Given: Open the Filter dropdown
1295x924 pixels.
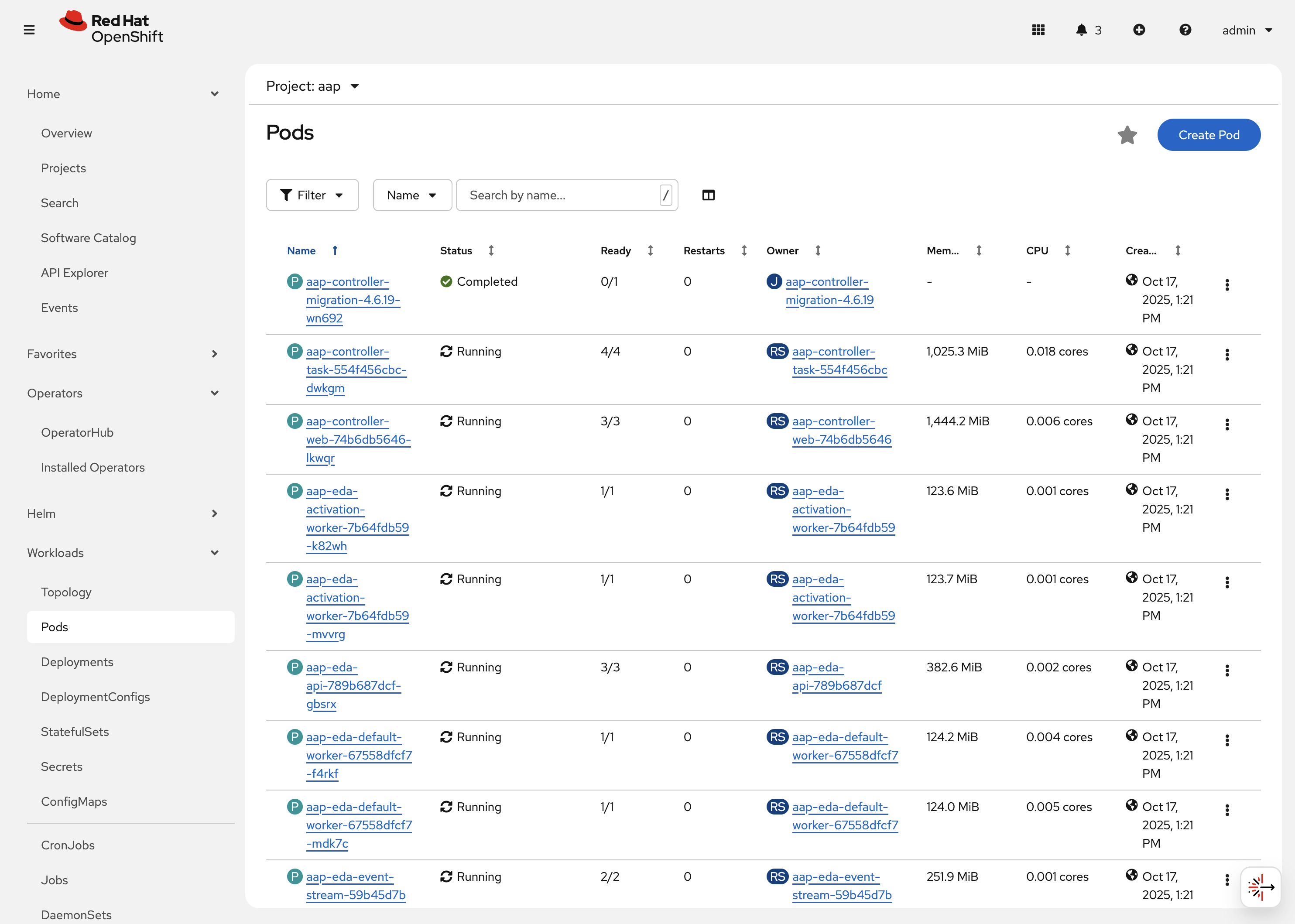Looking at the screenshot, I should (x=312, y=195).
